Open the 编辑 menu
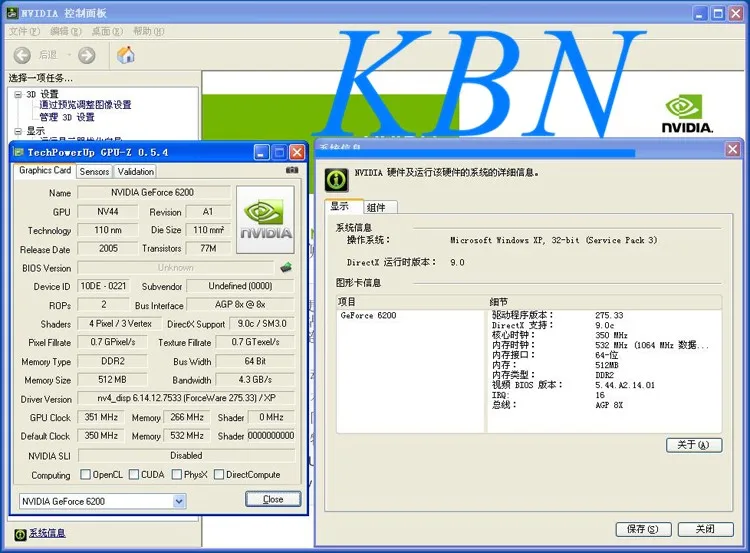Screen dimensions: 750x553 point(66,32)
